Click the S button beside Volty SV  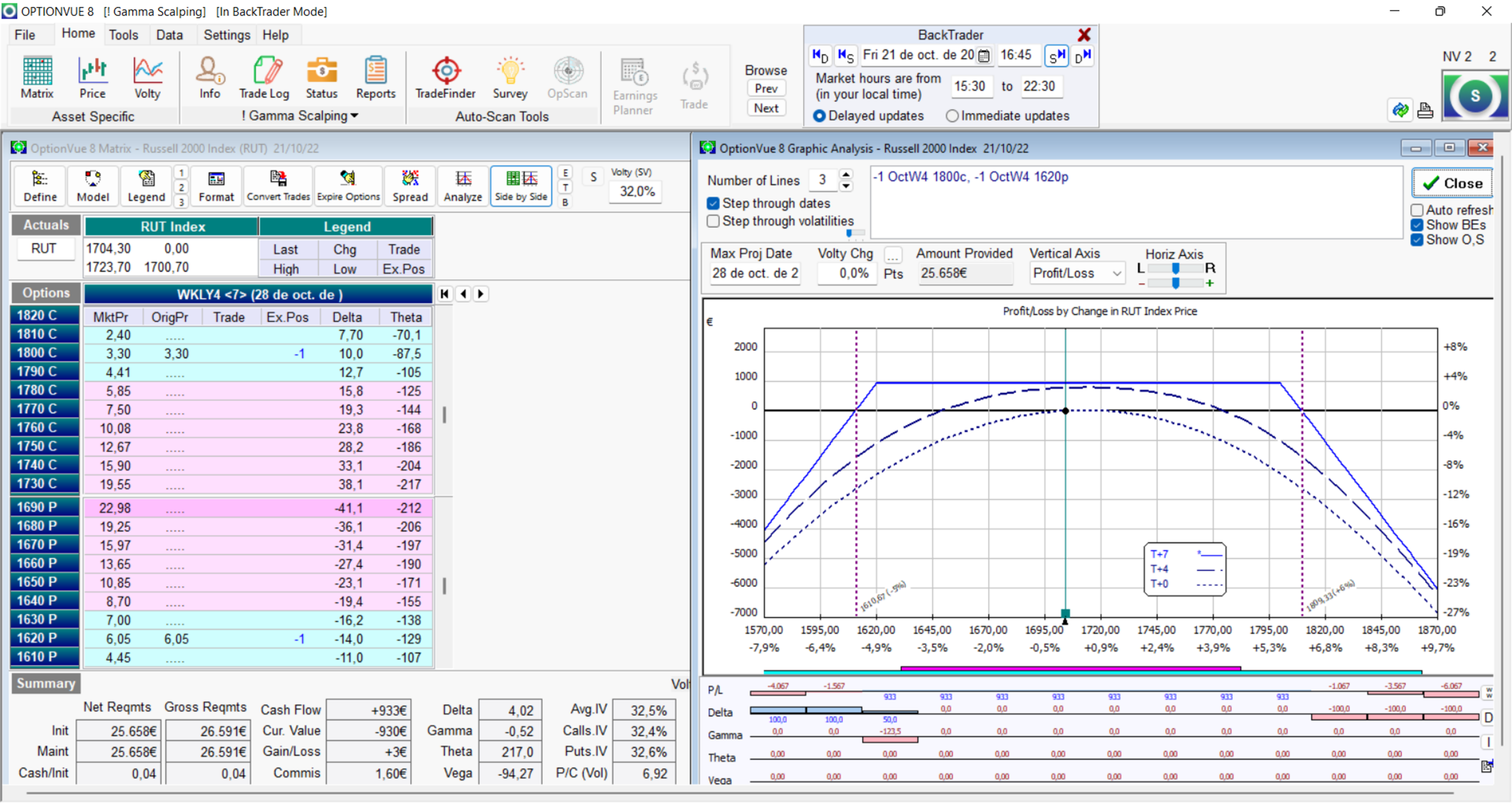pyautogui.click(x=593, y=177)
